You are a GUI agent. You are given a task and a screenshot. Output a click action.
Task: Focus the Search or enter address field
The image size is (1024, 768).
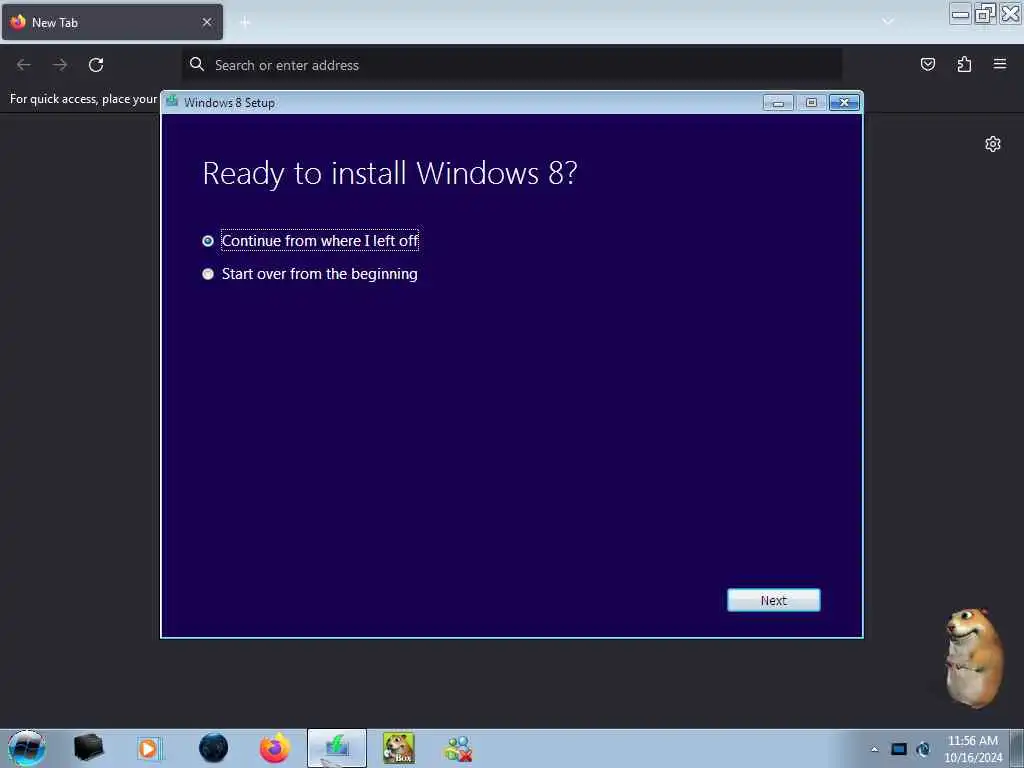(511, 65)
